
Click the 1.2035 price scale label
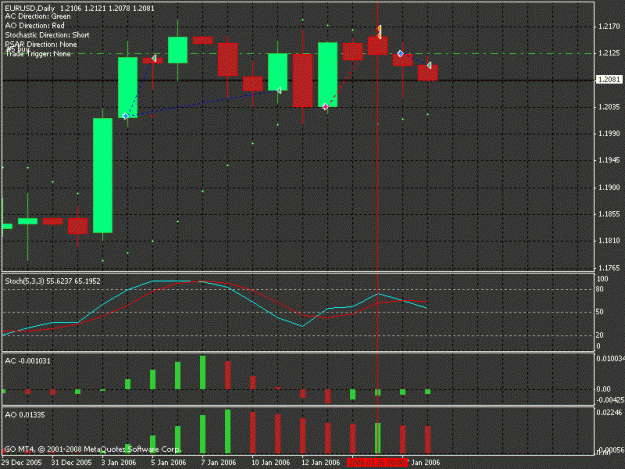click(609, 107)
